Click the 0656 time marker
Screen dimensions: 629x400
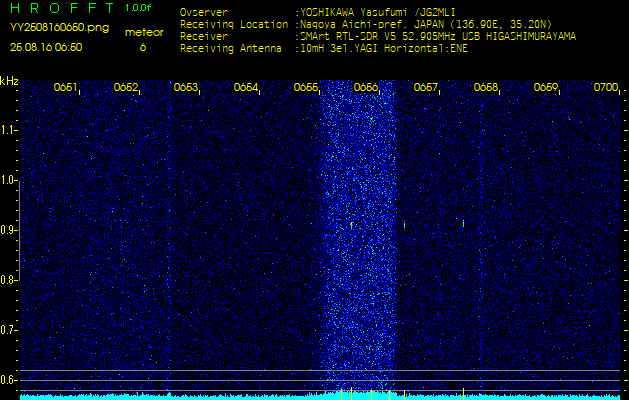[x=365, y=87]
